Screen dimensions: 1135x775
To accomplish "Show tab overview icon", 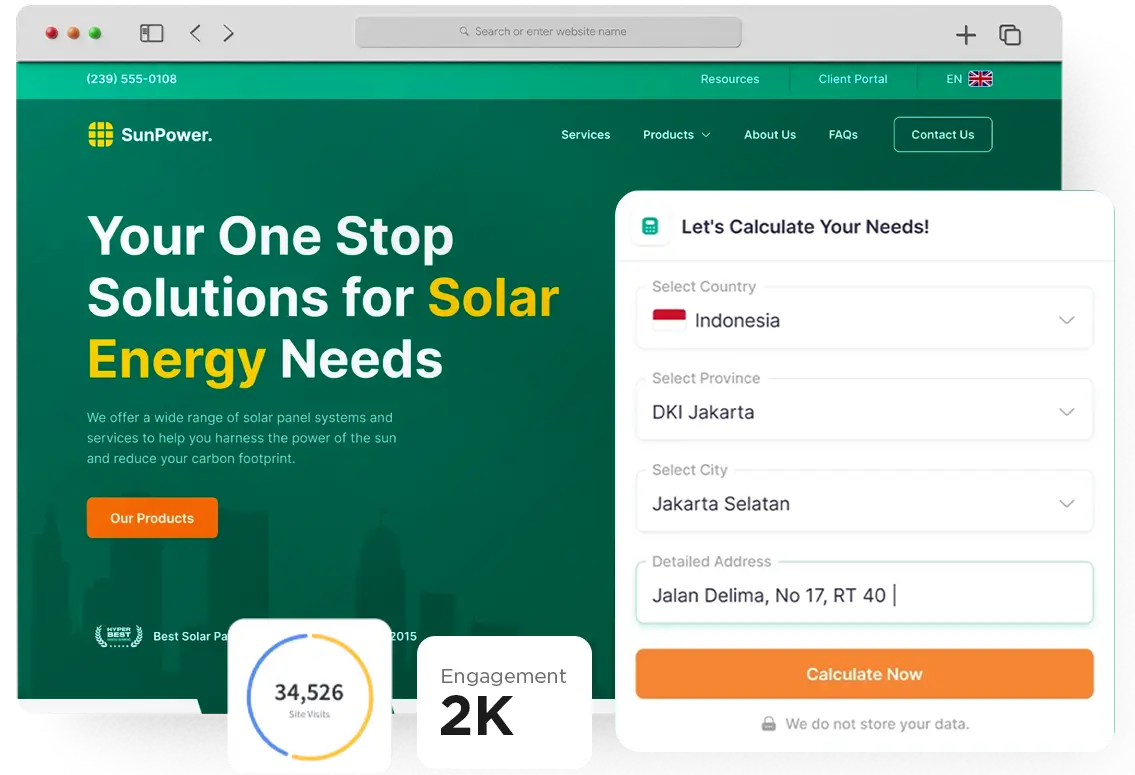I will [1010, 35].
